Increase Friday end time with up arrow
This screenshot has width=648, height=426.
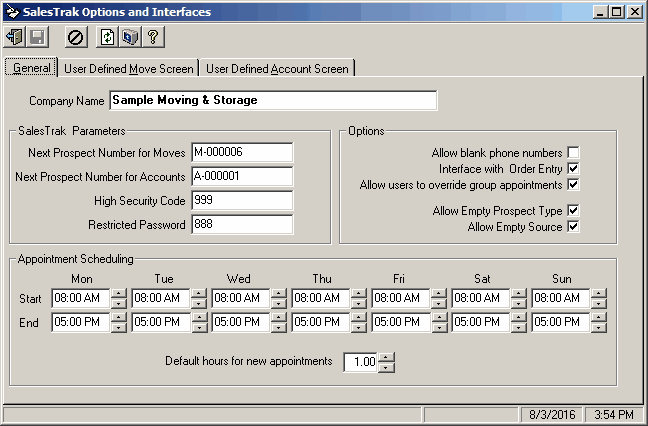tap(439, 317)
